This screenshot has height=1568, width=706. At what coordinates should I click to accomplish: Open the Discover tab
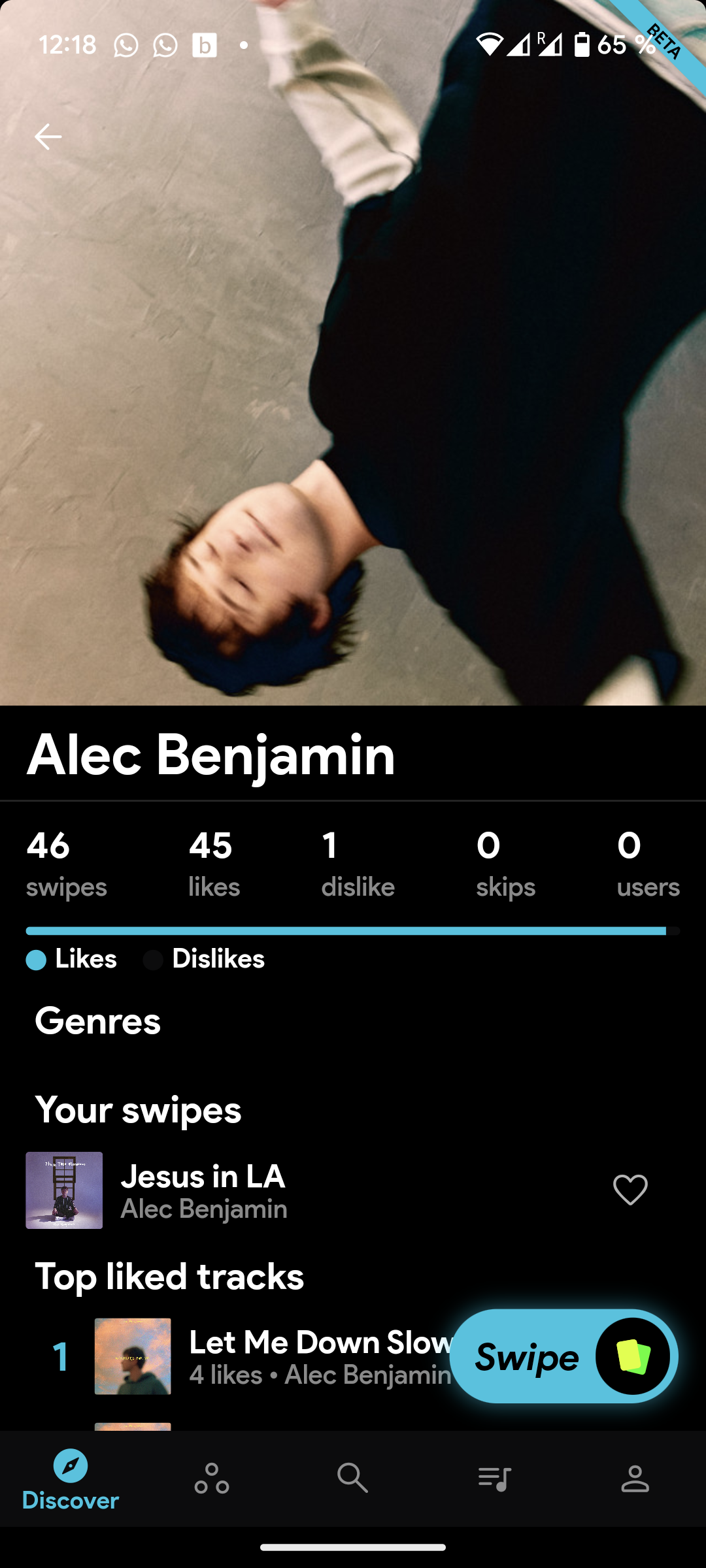click(x=71, y=1480)
